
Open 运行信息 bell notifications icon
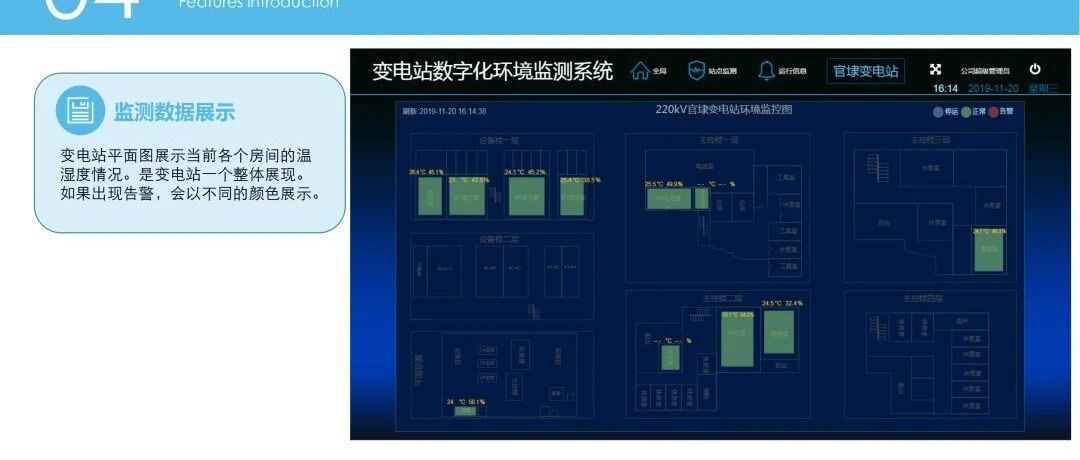pos(767,71)
